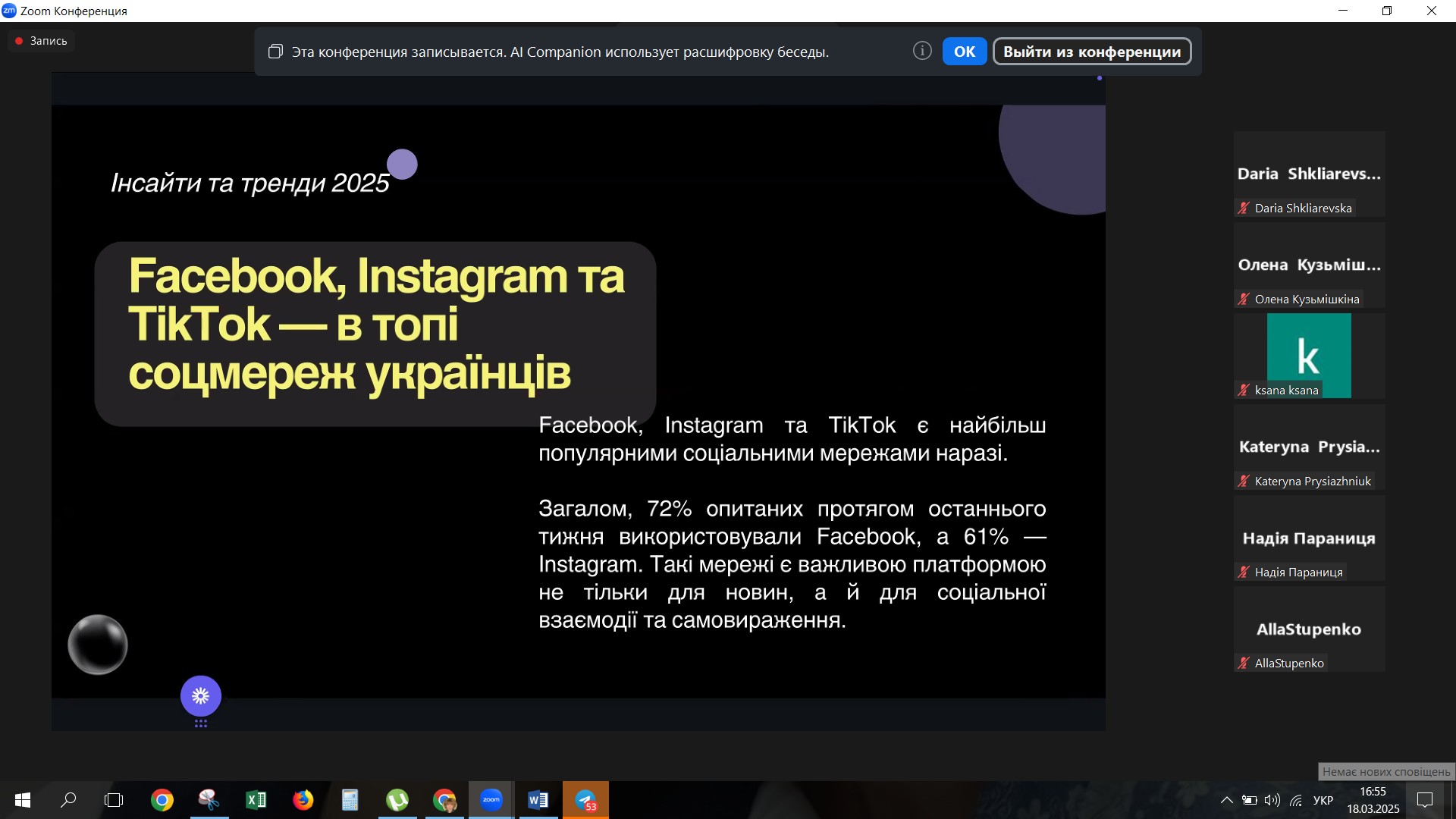Image resolution: width=1456 pixels, height=819 pixels.
Task: Open volume control in tray
Action: point(1272,800)
